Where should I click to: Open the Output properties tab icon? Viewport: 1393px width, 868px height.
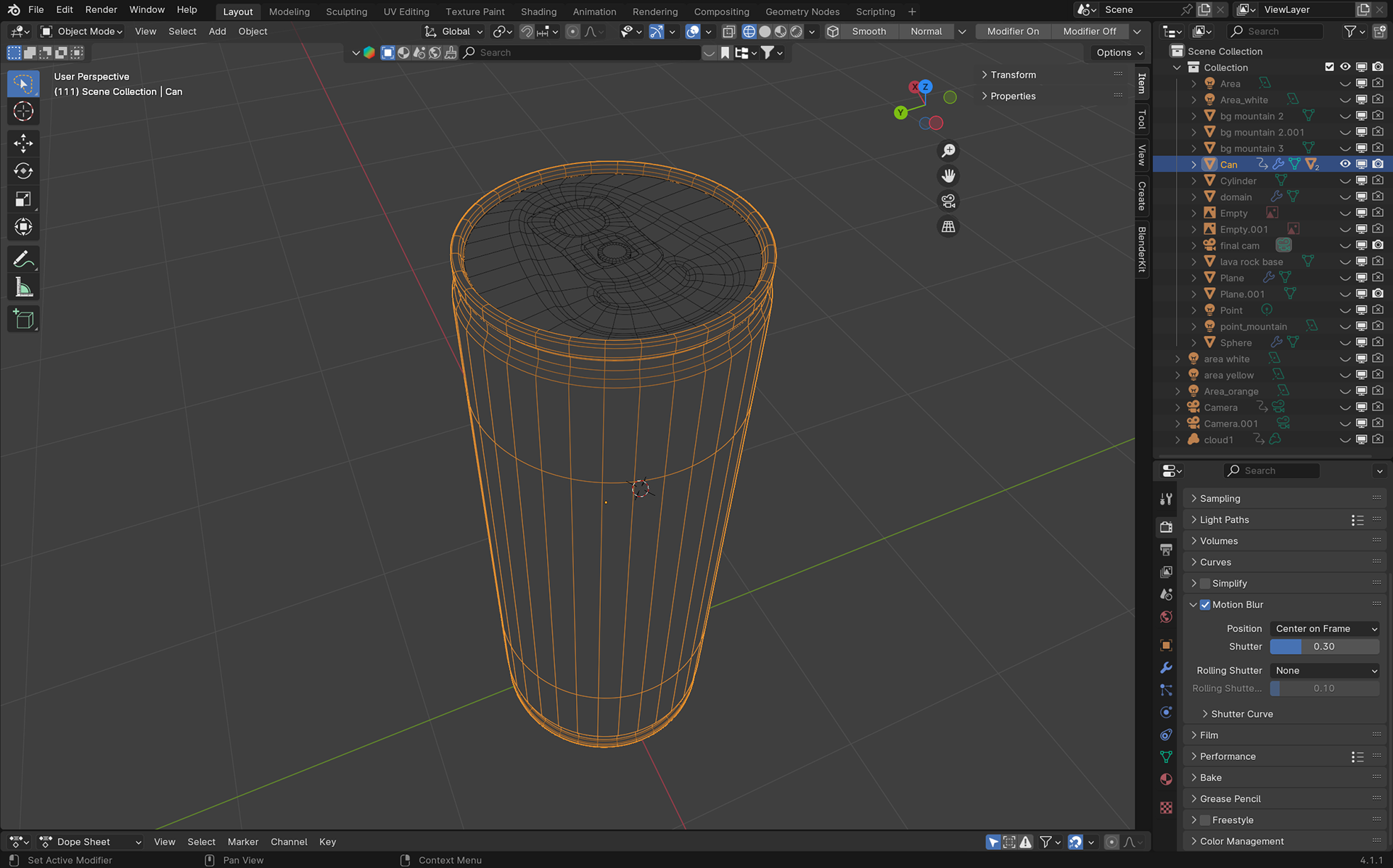[x=1166, y=549]
